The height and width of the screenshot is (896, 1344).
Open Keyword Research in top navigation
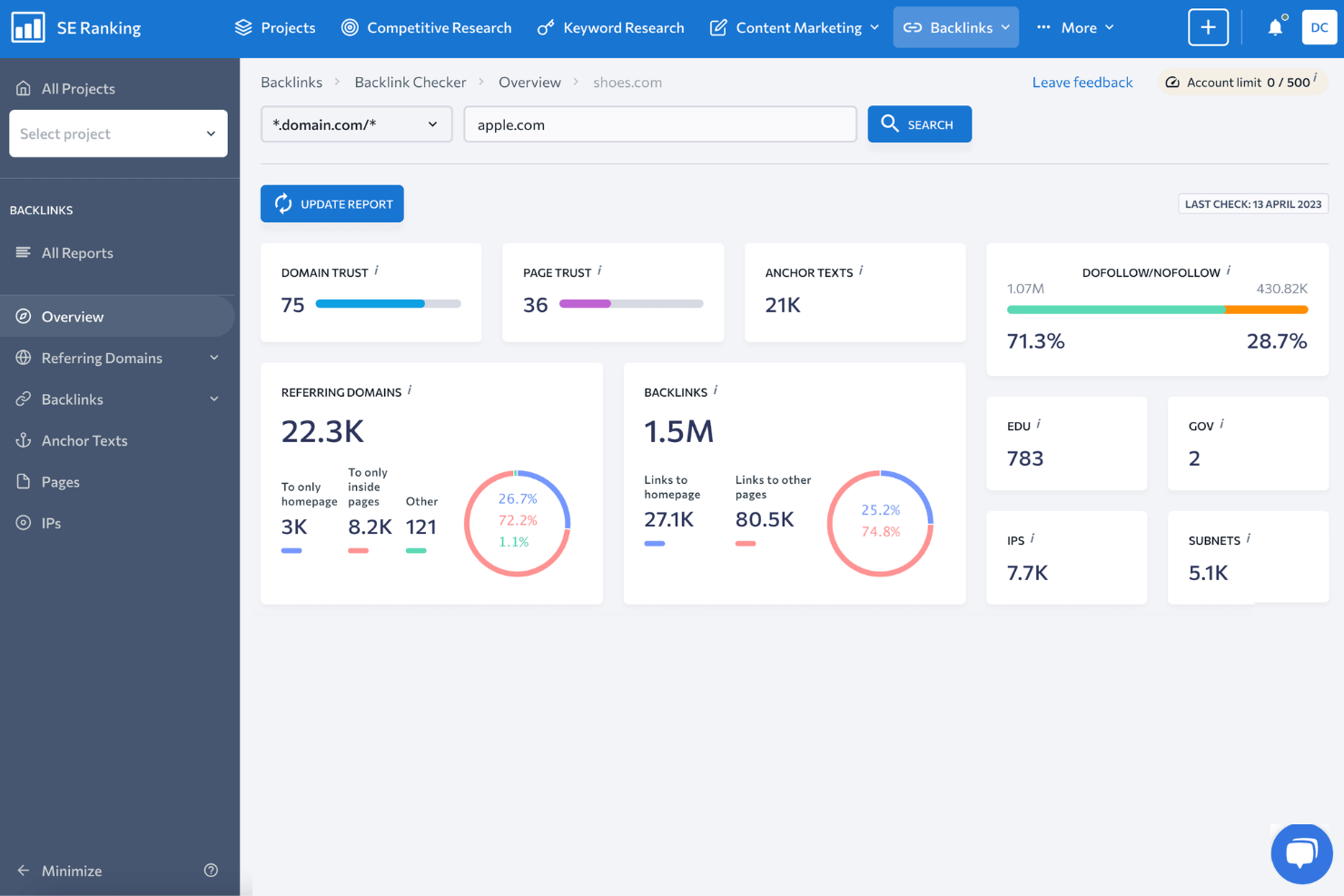pos(610,27)
